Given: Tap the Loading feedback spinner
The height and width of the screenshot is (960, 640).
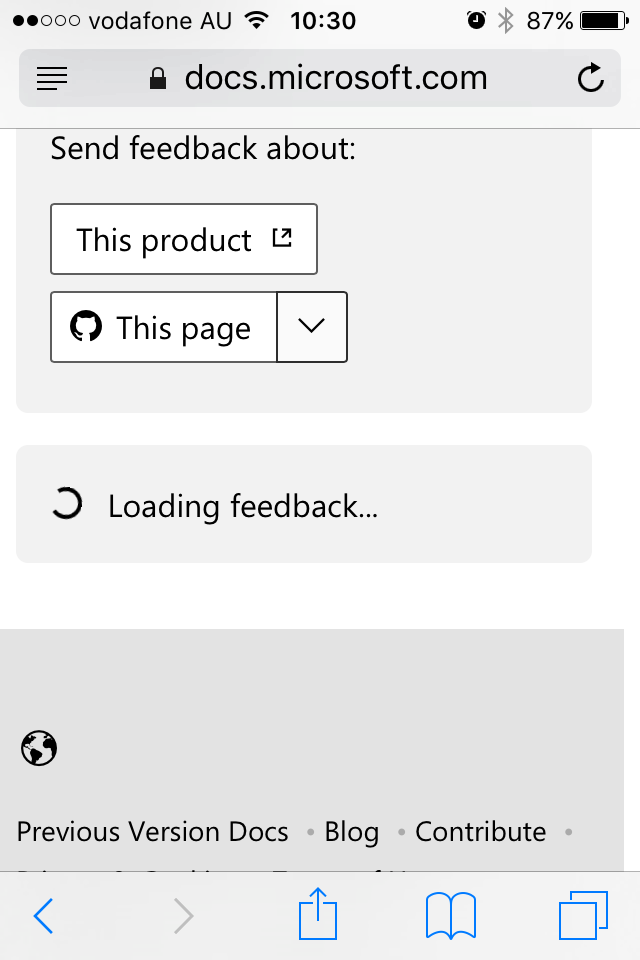Looking at the screenshot, I should [x=65, y=504].
